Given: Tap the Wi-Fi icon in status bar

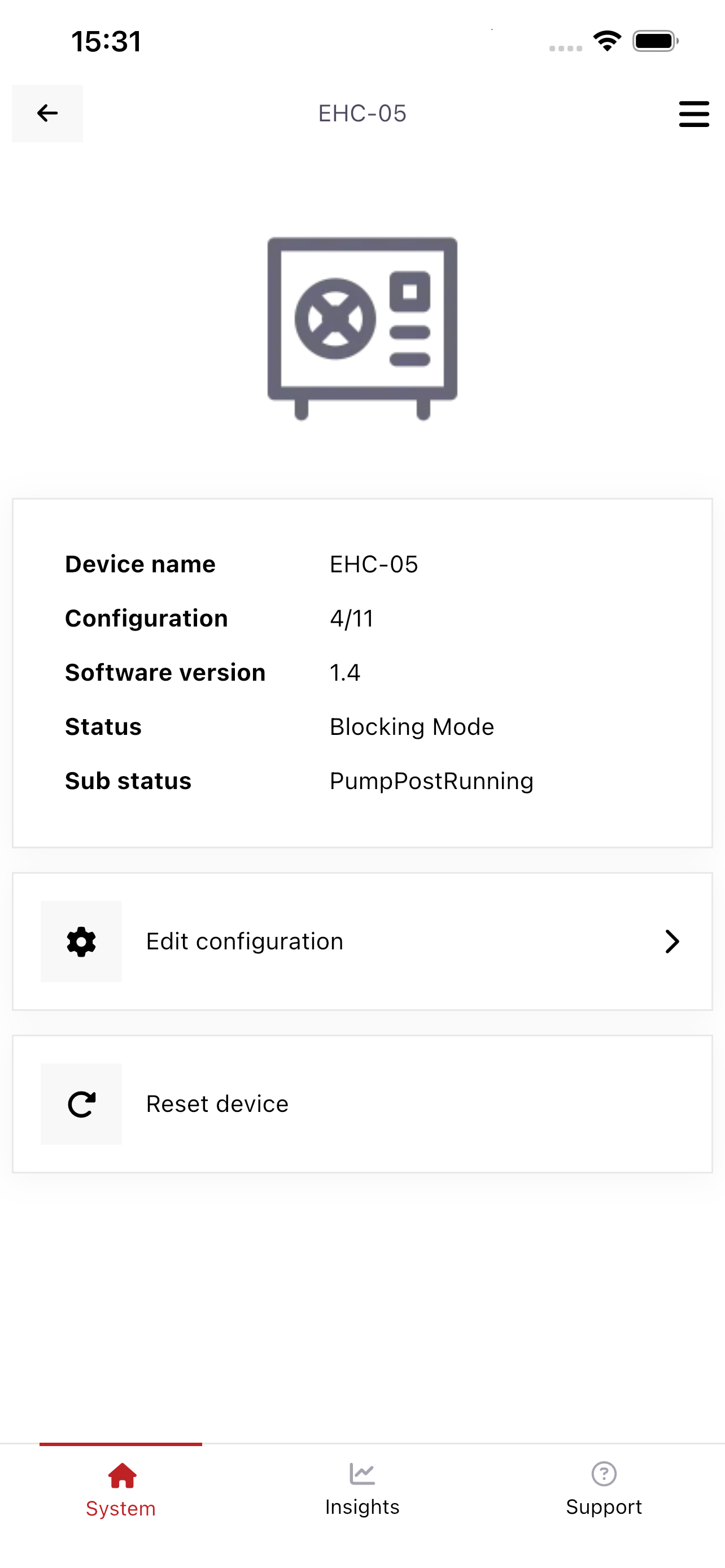Looking at the screenshot, I should tap(607, 41).
